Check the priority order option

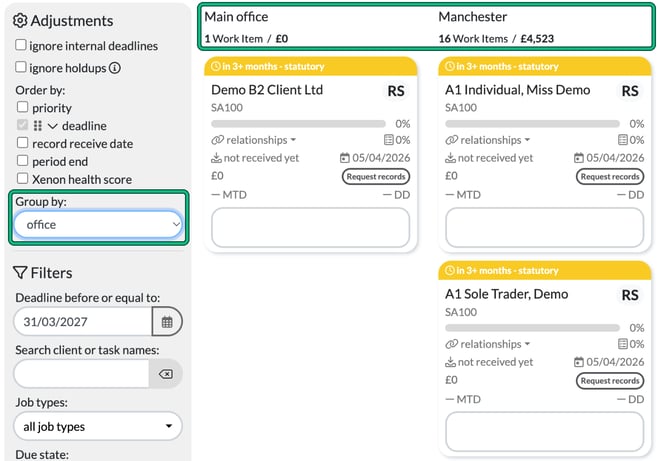point(23,107)
